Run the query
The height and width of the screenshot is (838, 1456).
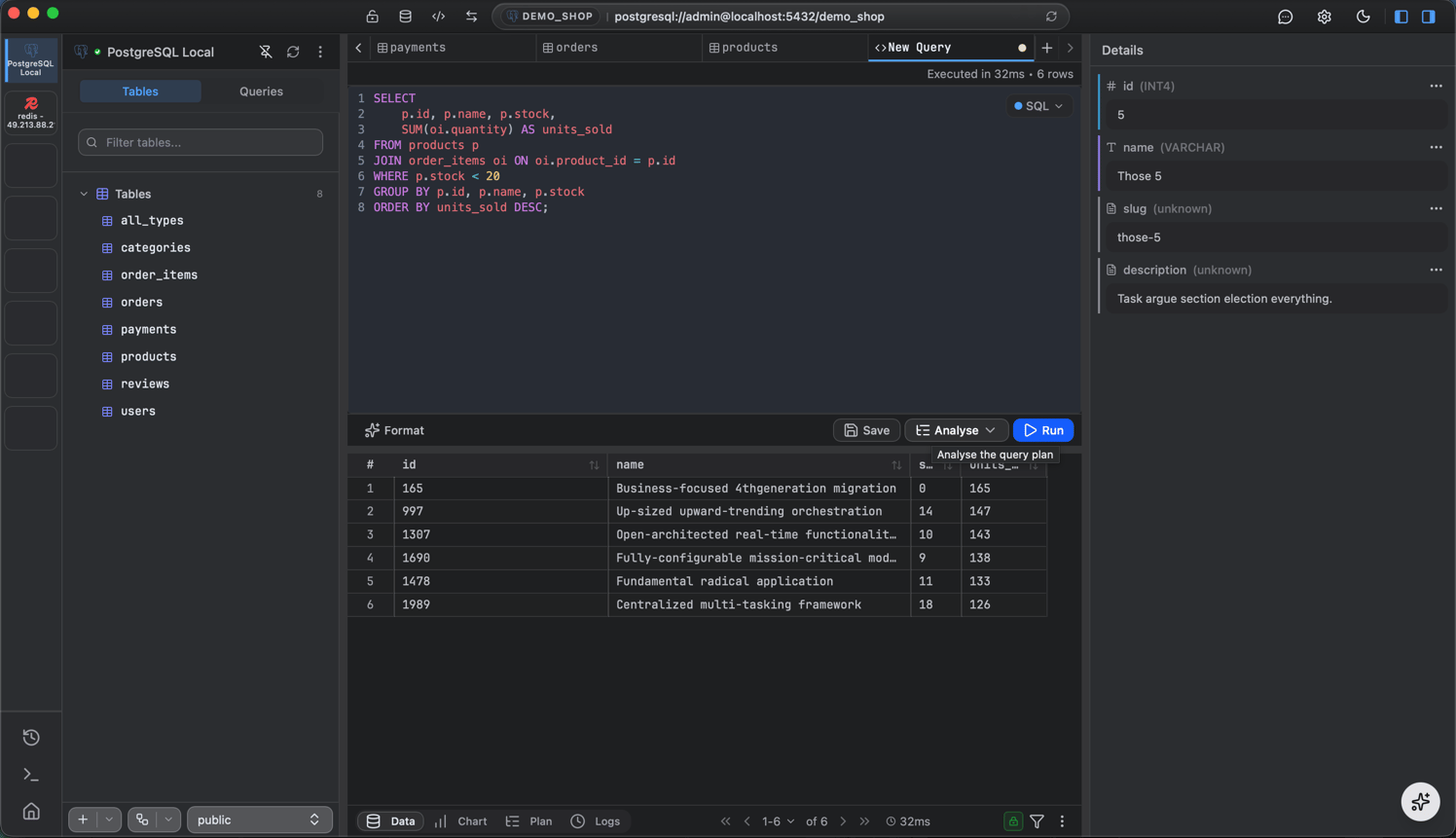click(x=1043, y=430)
